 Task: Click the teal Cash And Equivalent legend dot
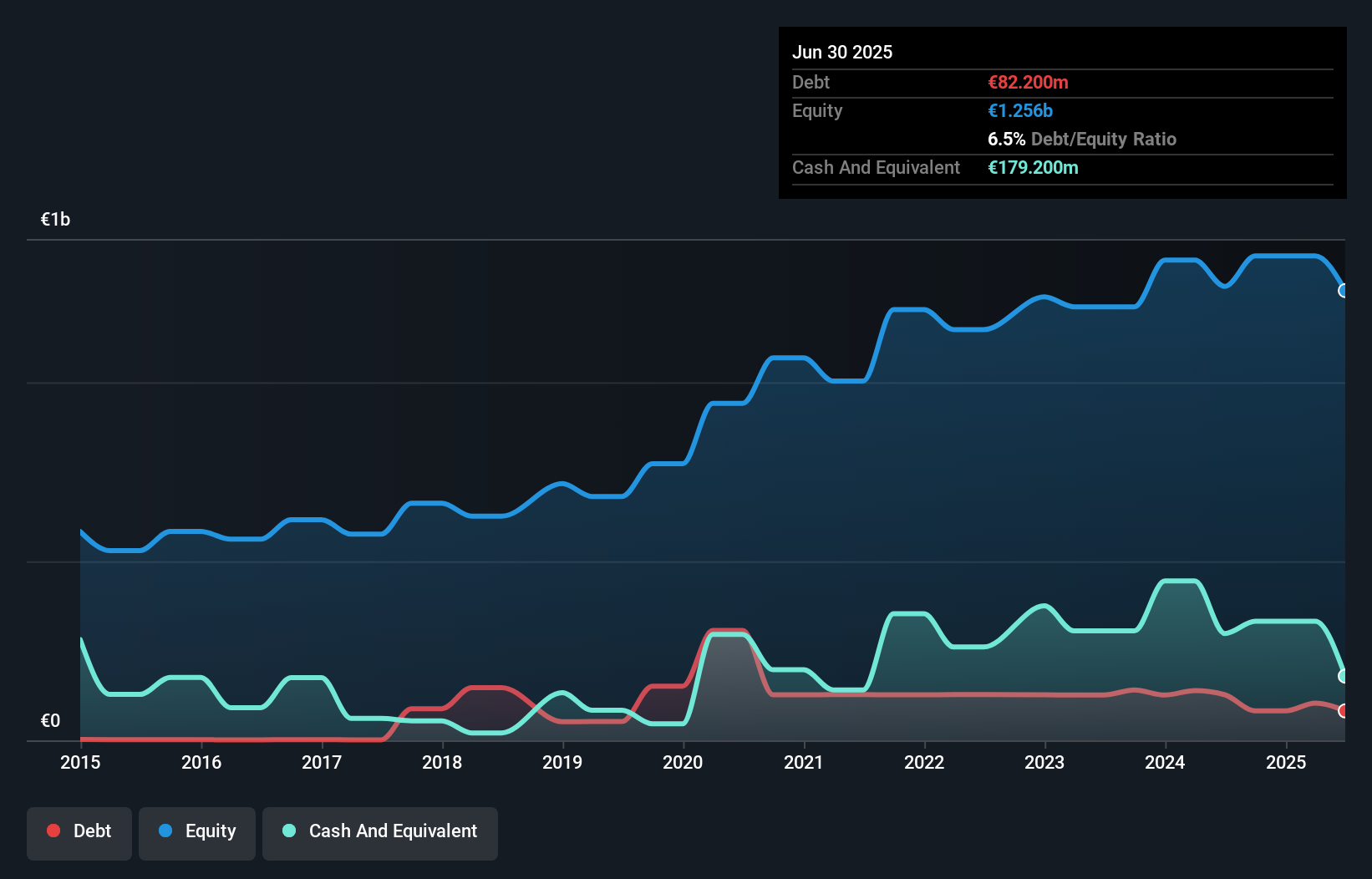coord(288,831)
